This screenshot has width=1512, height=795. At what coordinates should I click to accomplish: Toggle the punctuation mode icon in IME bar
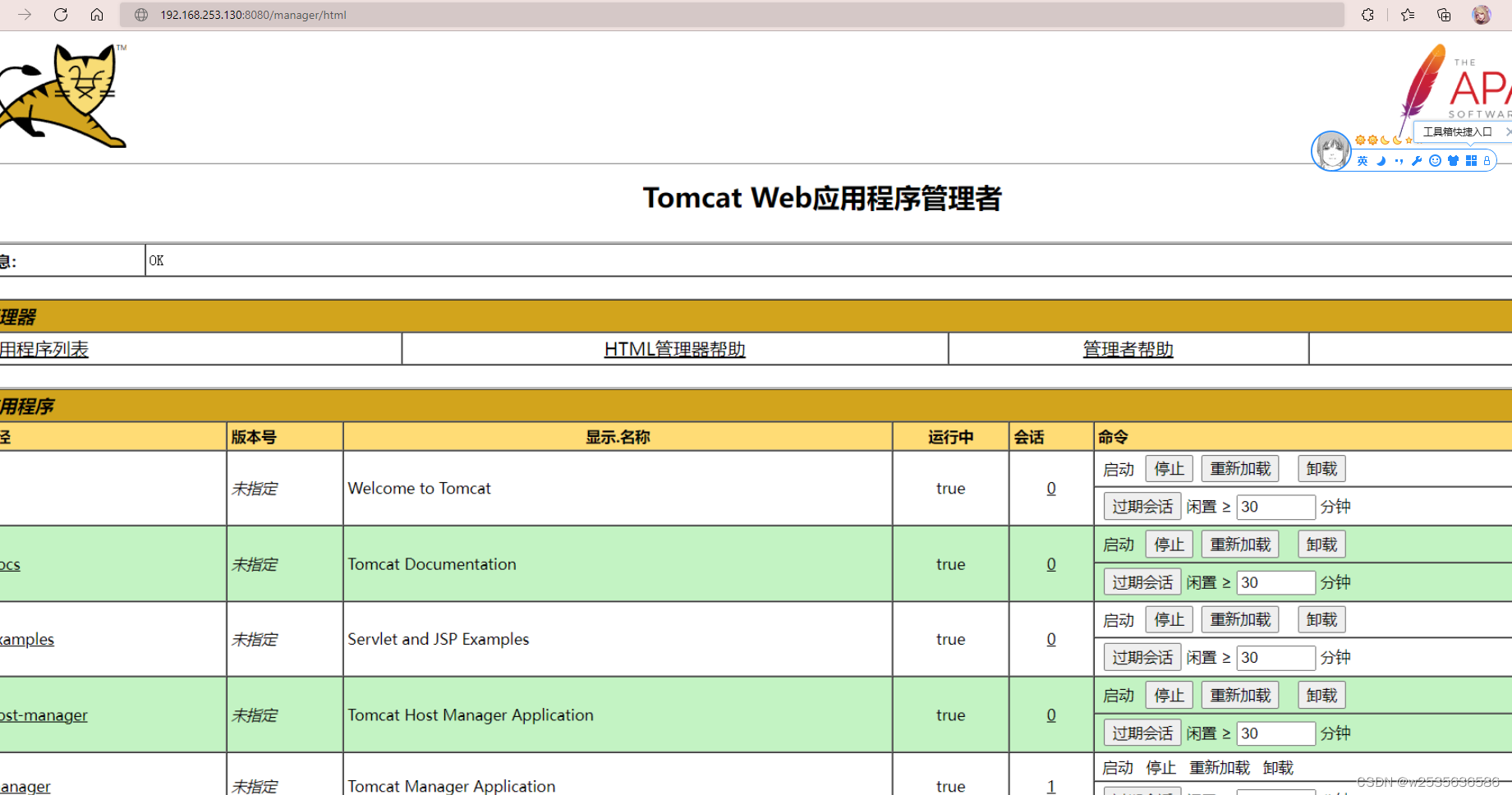tap(1399, 161)
